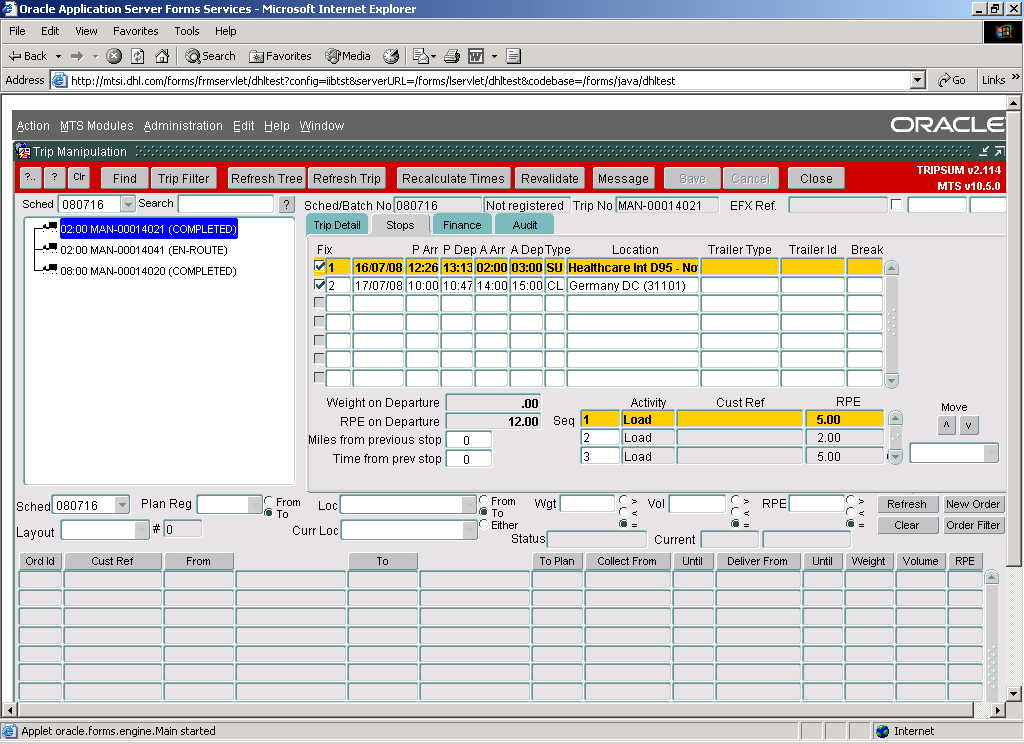
Task: Open IE Favorites toolbar button
Action: (280, 56)
